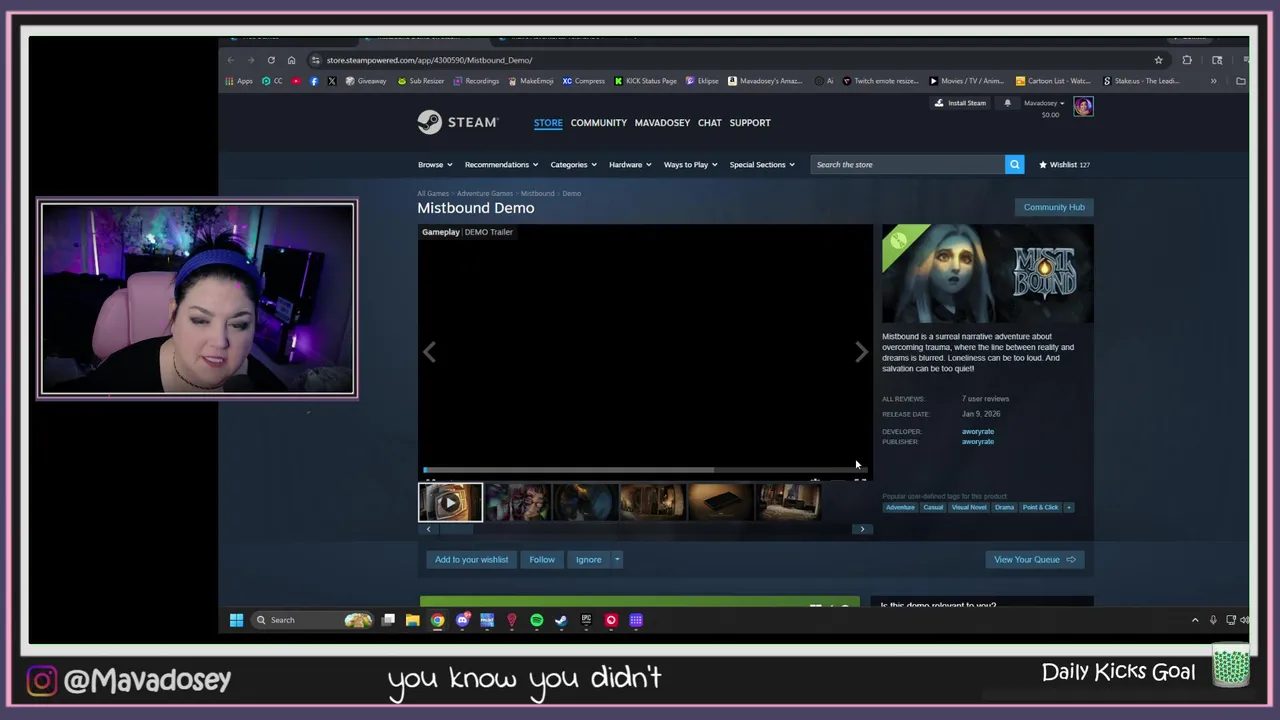Open Spotify from the taskbar
The height and width of the screenshot is (720, 1280).
536,620
